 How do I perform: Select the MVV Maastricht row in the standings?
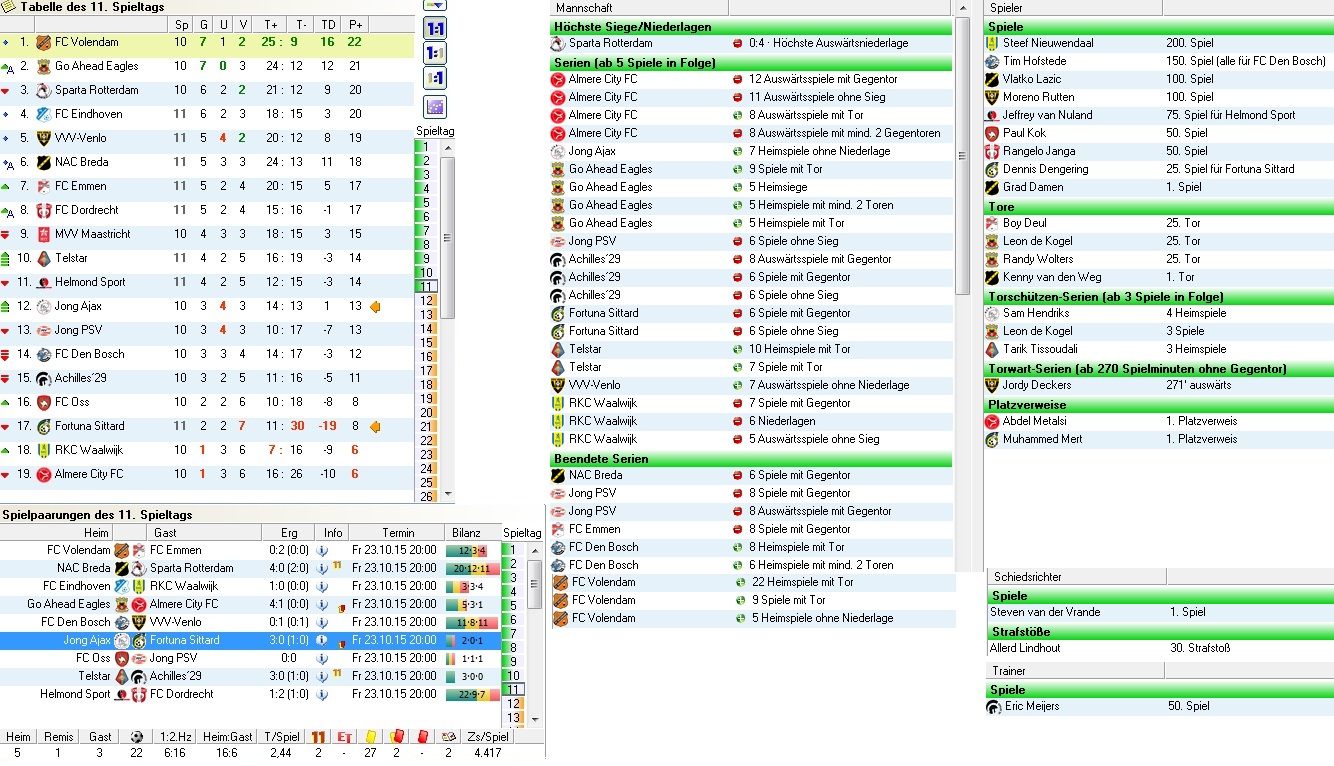(x=207, y=234)
